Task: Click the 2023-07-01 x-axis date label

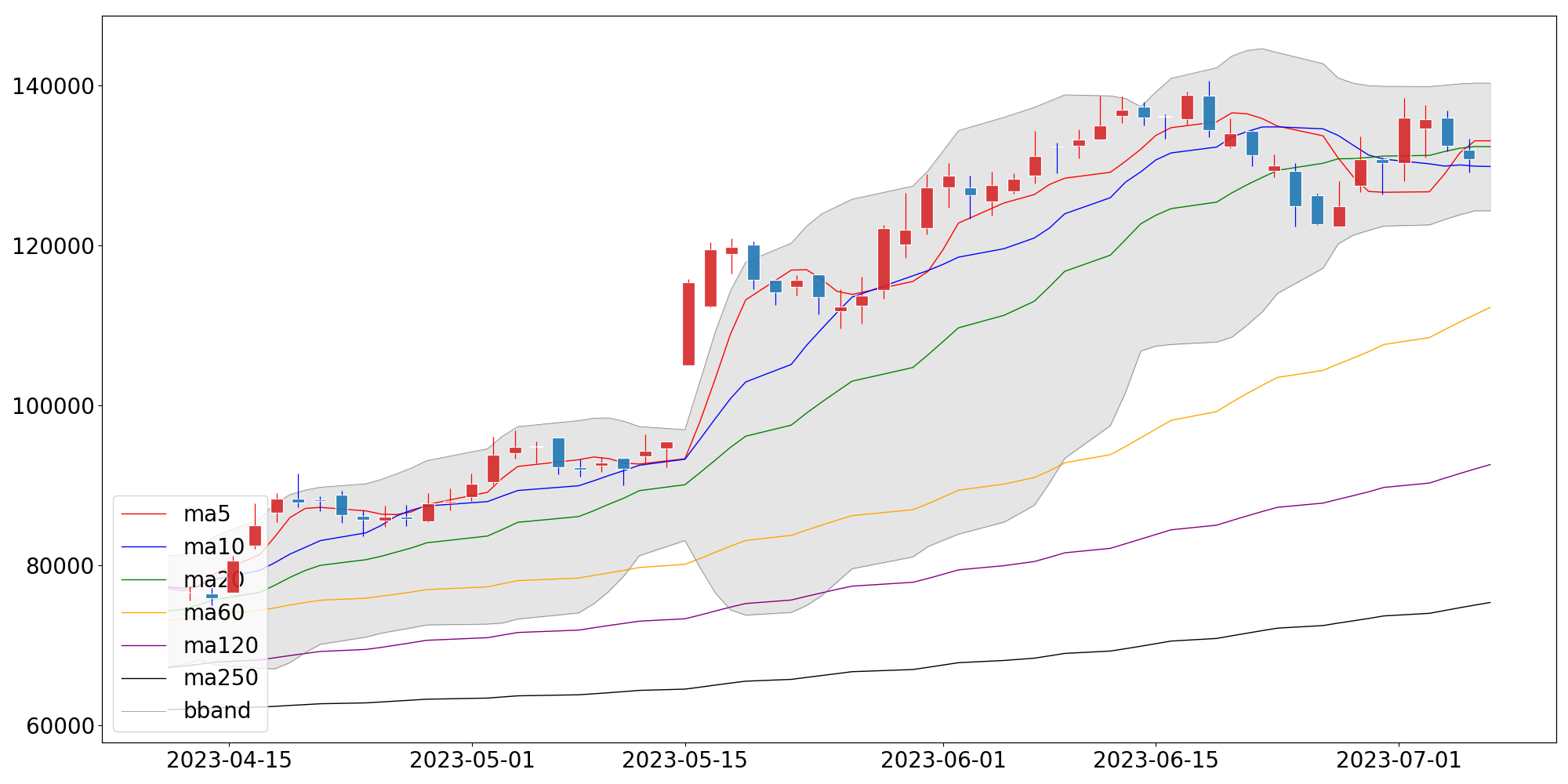Action: (1399, 760)
